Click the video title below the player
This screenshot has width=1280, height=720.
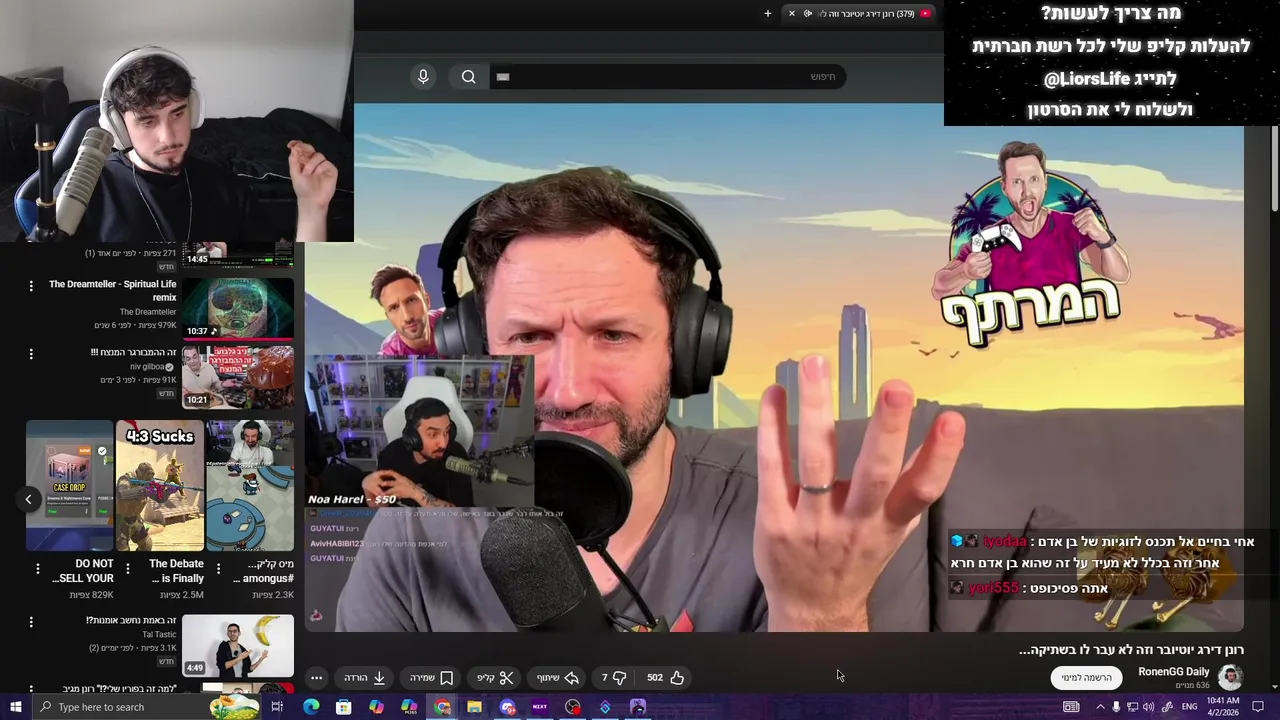click(1131, 650)
